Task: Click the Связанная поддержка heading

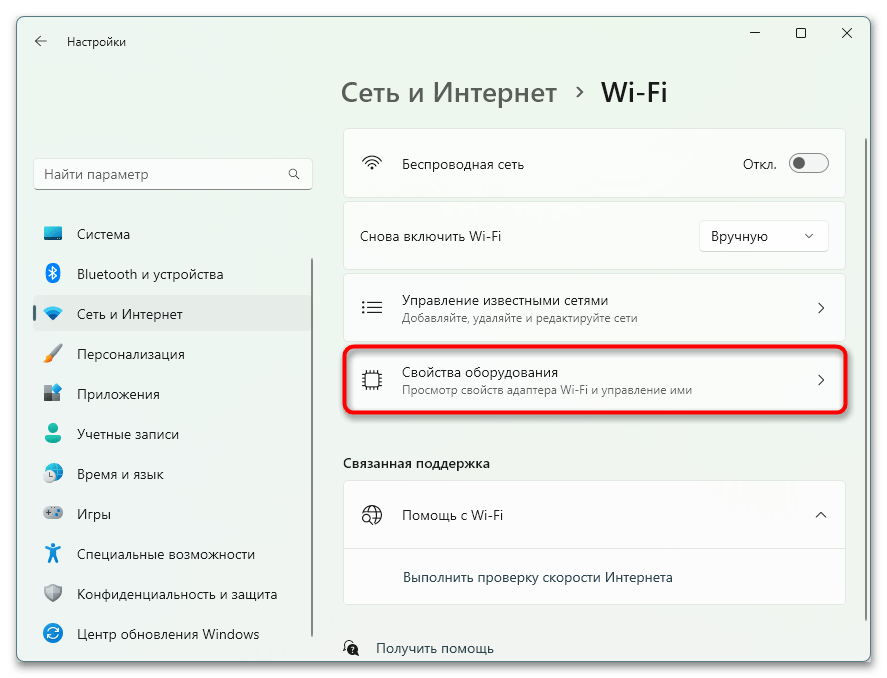Action: (x=416, y=463)
